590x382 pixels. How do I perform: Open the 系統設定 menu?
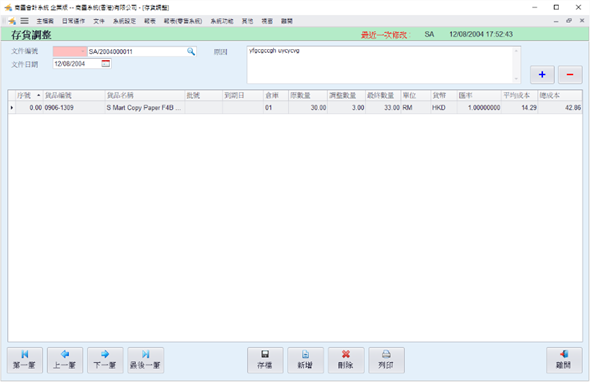[x=124, y=21]
